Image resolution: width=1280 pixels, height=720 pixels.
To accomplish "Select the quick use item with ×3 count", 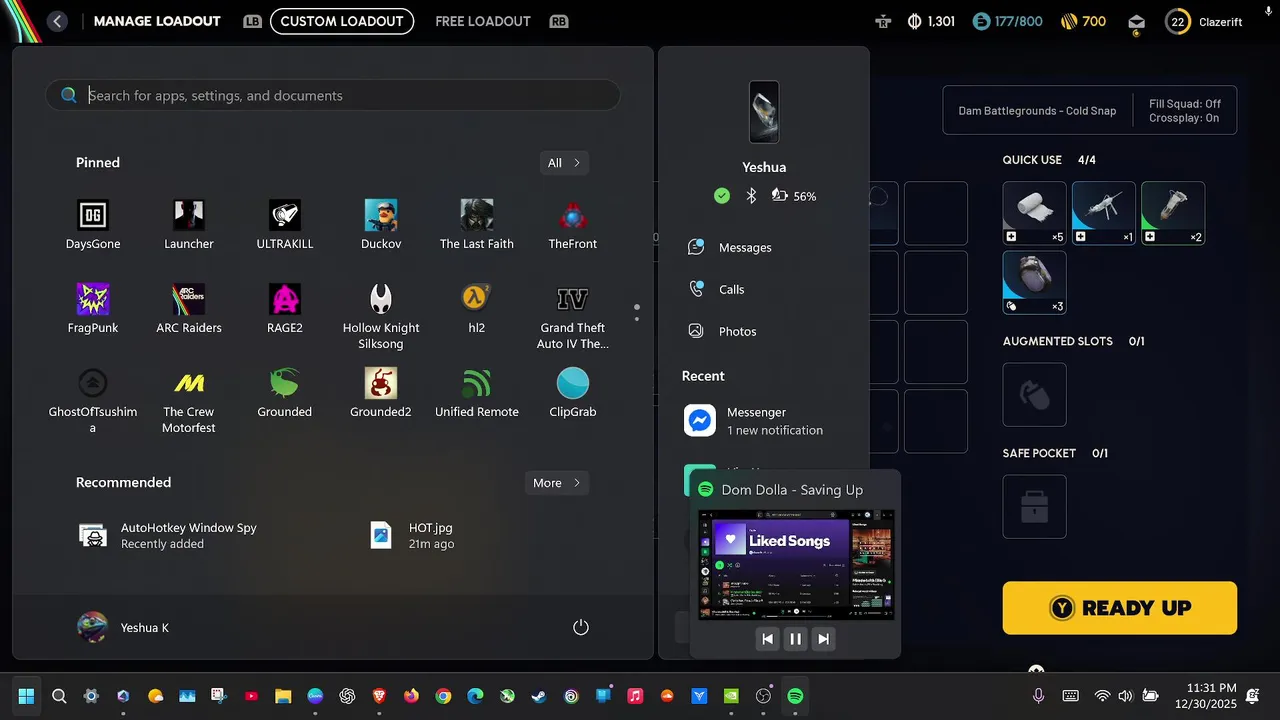I will click(1034, 282).
